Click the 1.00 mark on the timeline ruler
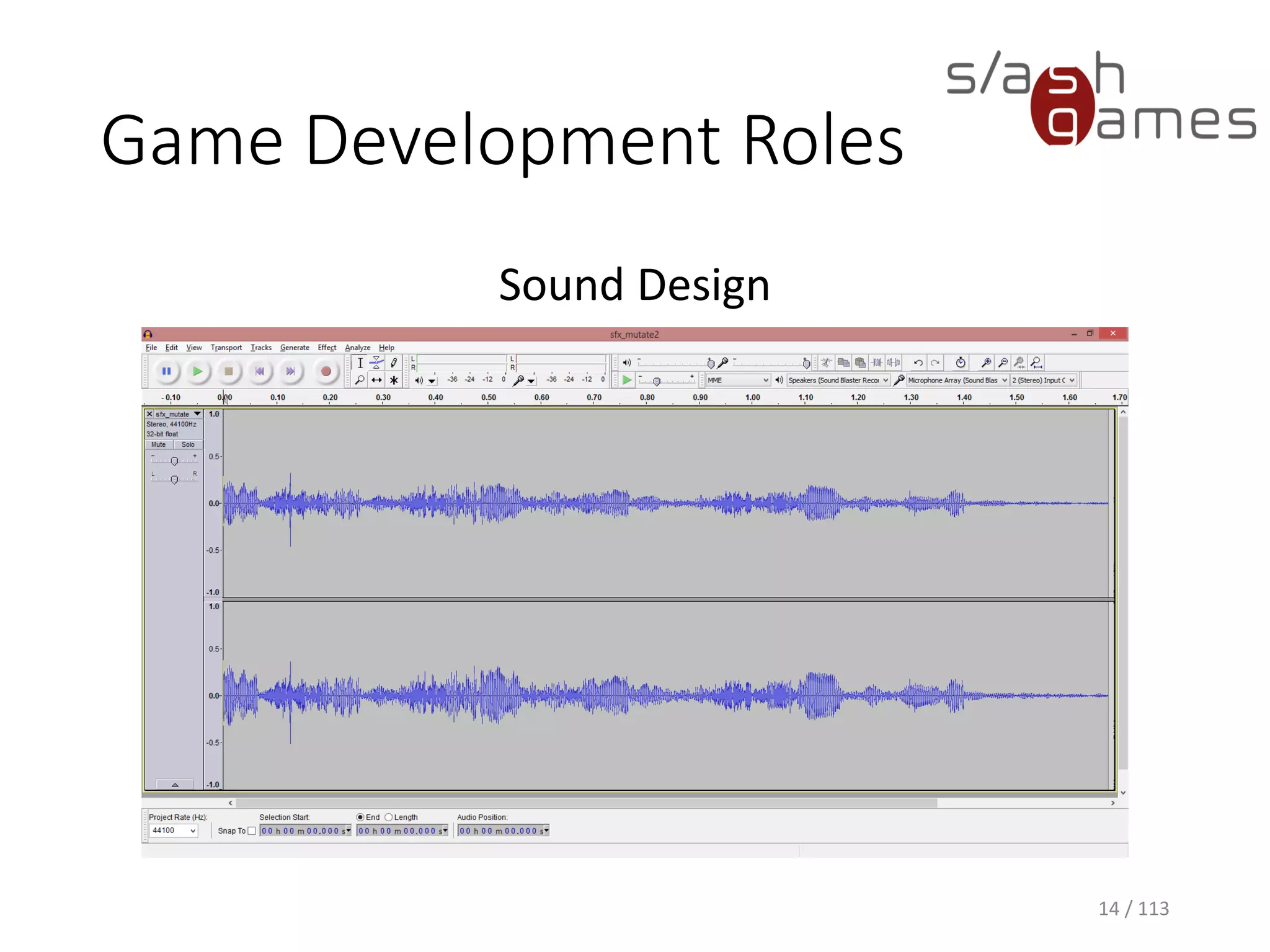The width and height of the screenshot is (1270, 952). (753, 397)
